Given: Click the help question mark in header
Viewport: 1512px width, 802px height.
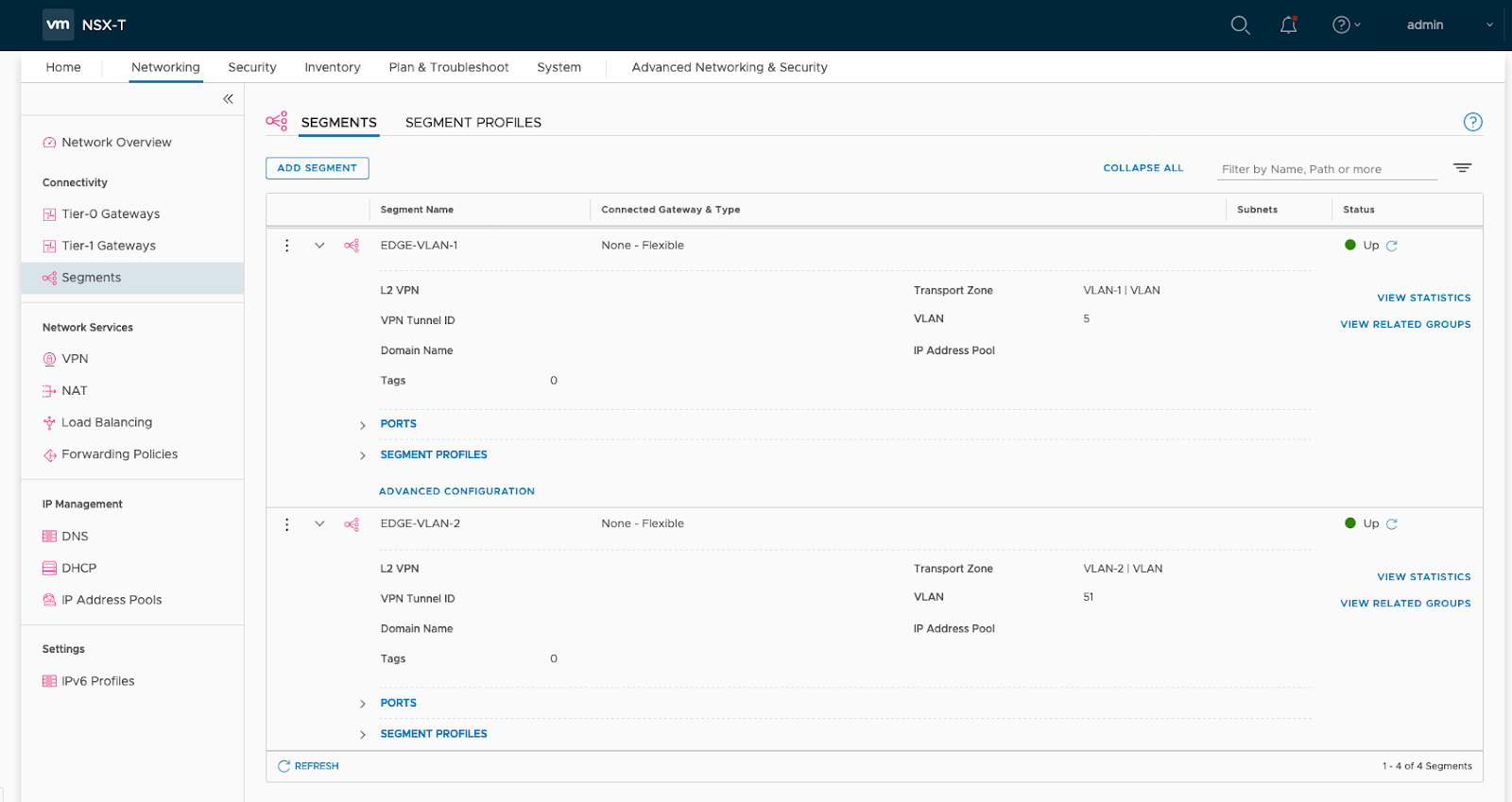Looking at the screenshot, I should pos(1341,26).
